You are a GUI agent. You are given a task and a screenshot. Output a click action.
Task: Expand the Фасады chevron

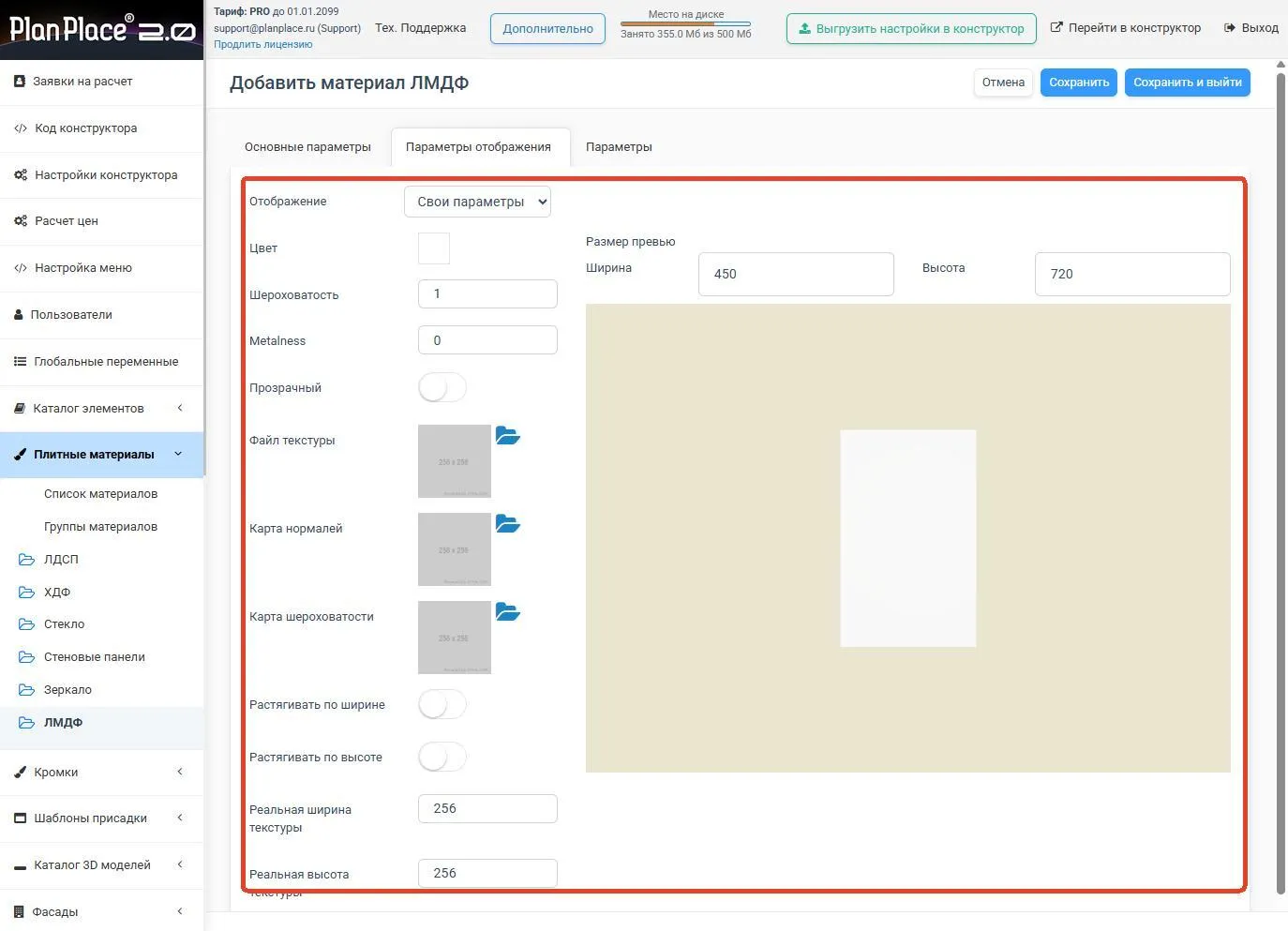tap(180, 910)
